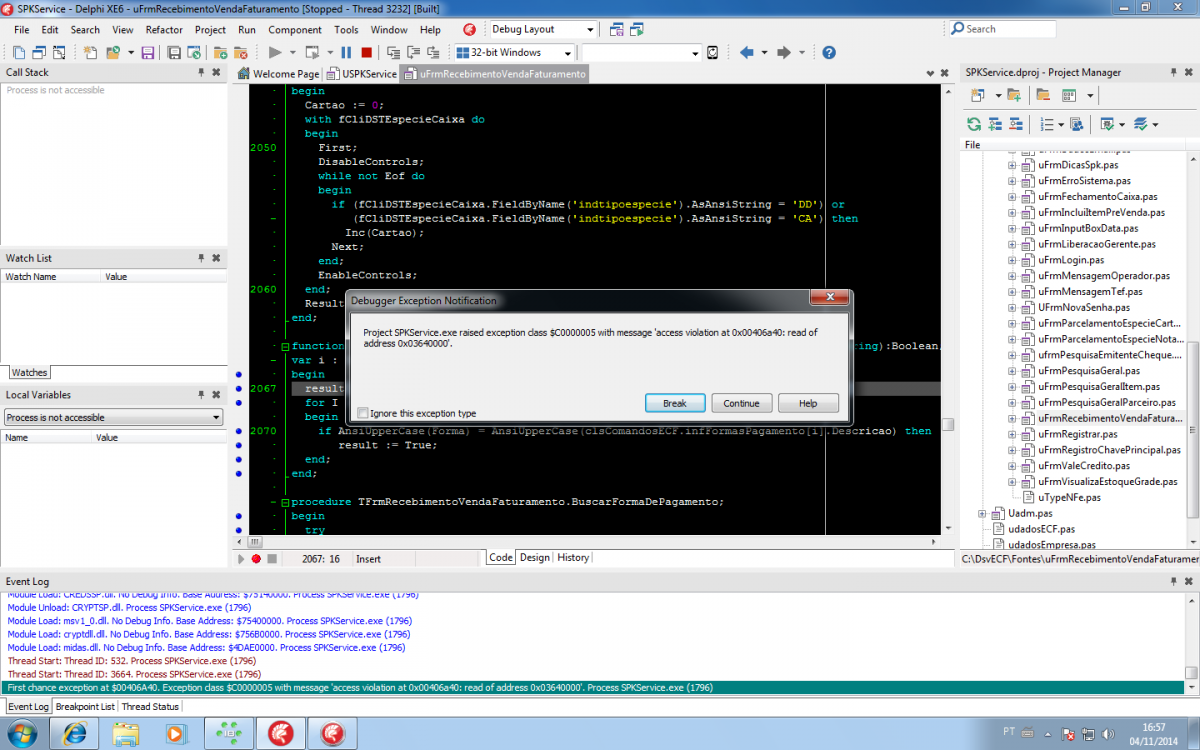Viewport: 1200px width, 750px height.
Task: Click the Add File to Project icon
Action: point(219,52)
